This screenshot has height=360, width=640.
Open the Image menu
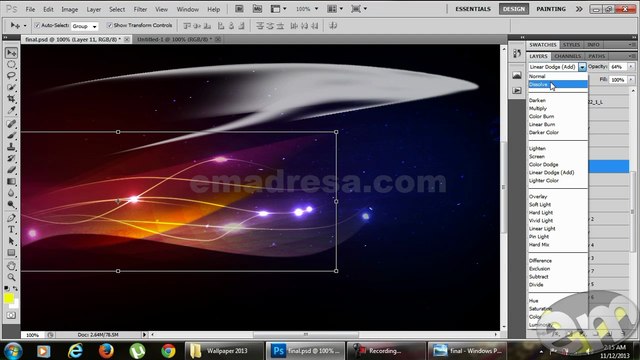pos(69,9)
